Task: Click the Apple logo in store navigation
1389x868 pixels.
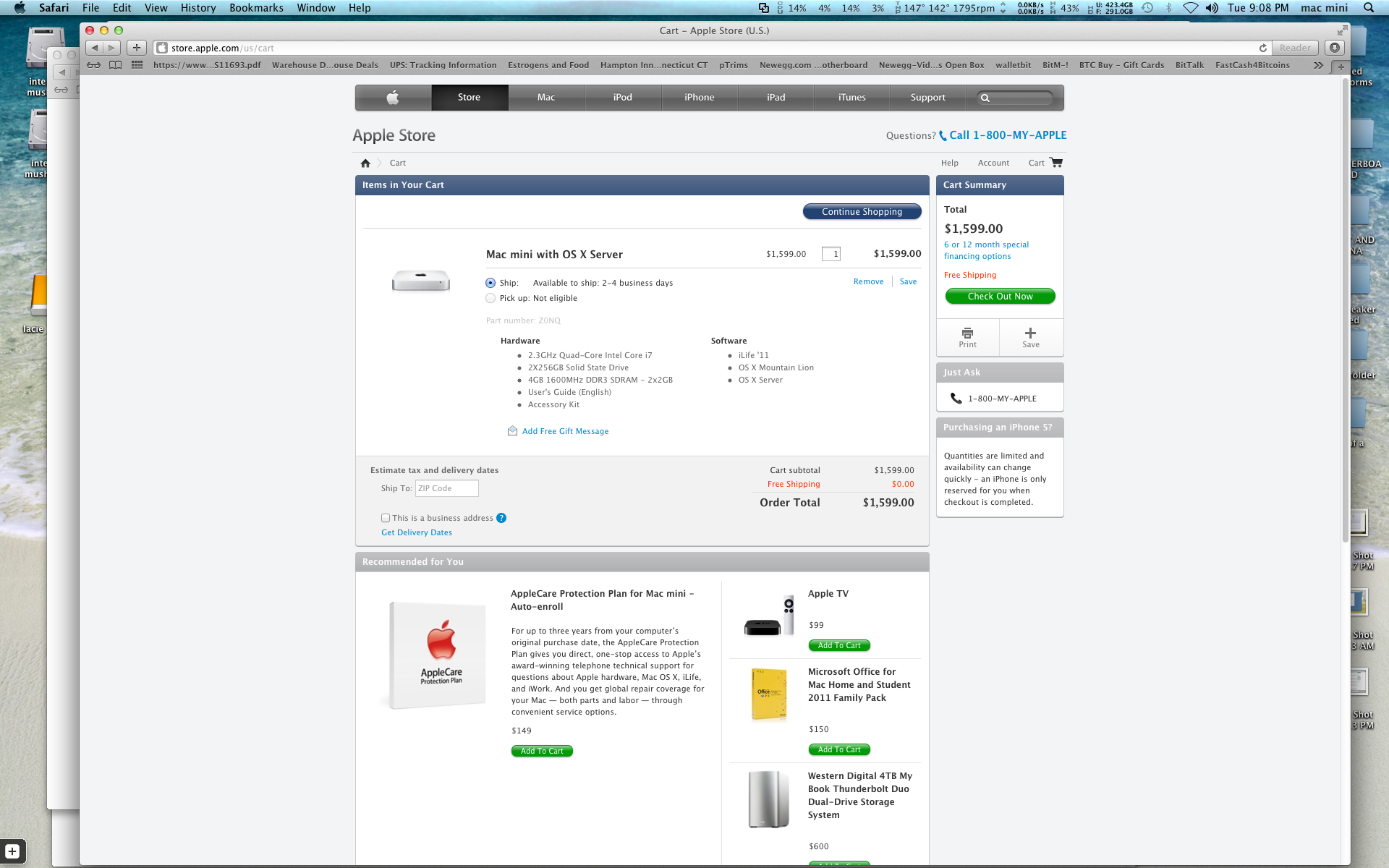Action: (x=393, y=98)
